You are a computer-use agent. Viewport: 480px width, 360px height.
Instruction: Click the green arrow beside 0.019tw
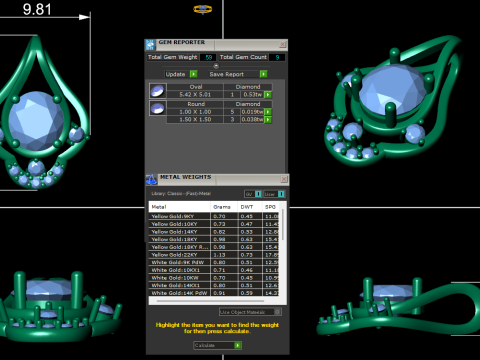click(x=268, y=112)
